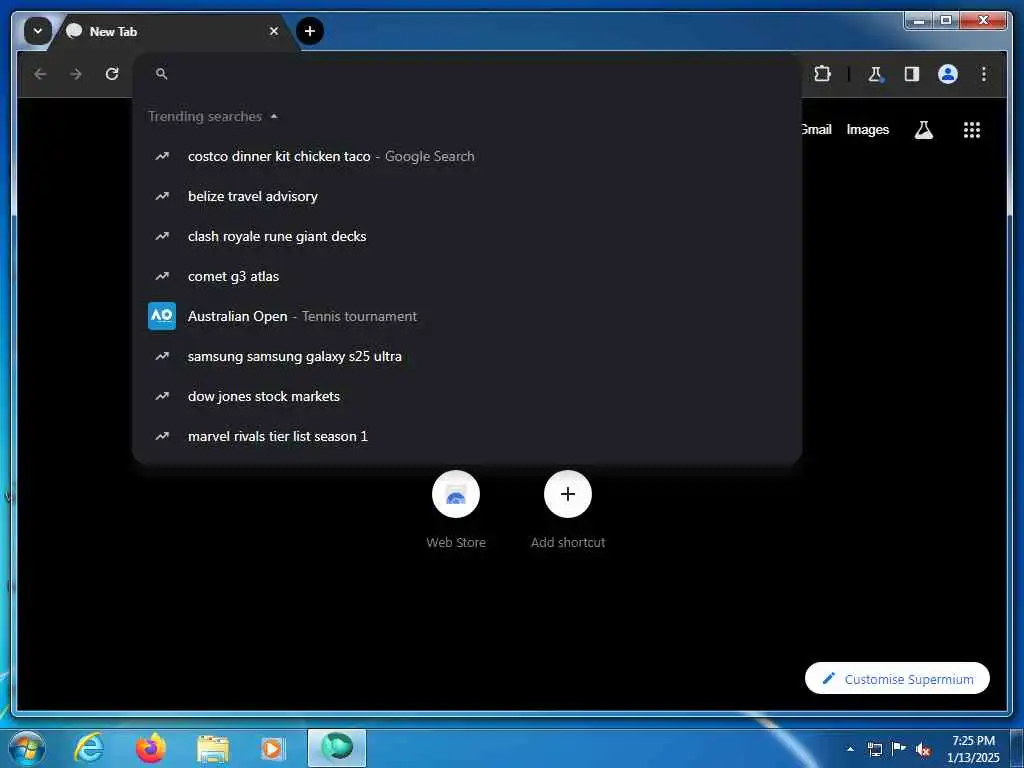Open the profile avatar menu
The height and width of the screenshot is (768, 1024).
click(x=948, y=74)
